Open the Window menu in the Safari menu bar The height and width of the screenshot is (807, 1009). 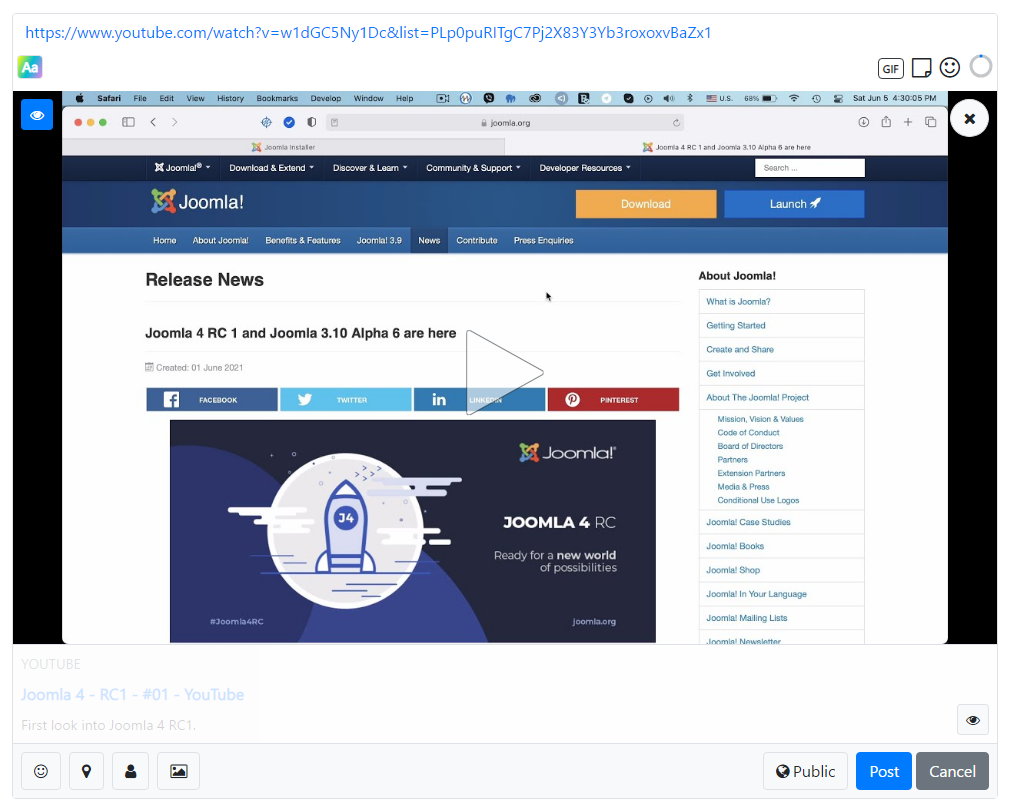pos(368,98)
